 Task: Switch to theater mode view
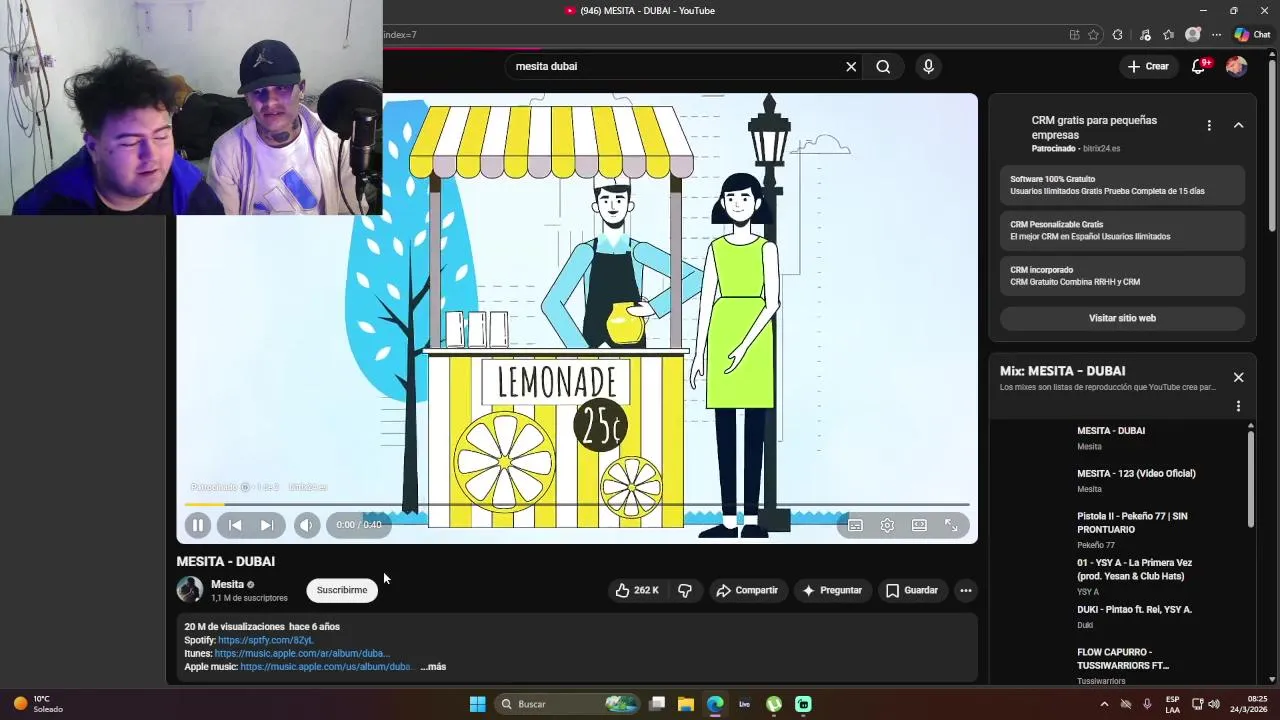pos(919,525)
